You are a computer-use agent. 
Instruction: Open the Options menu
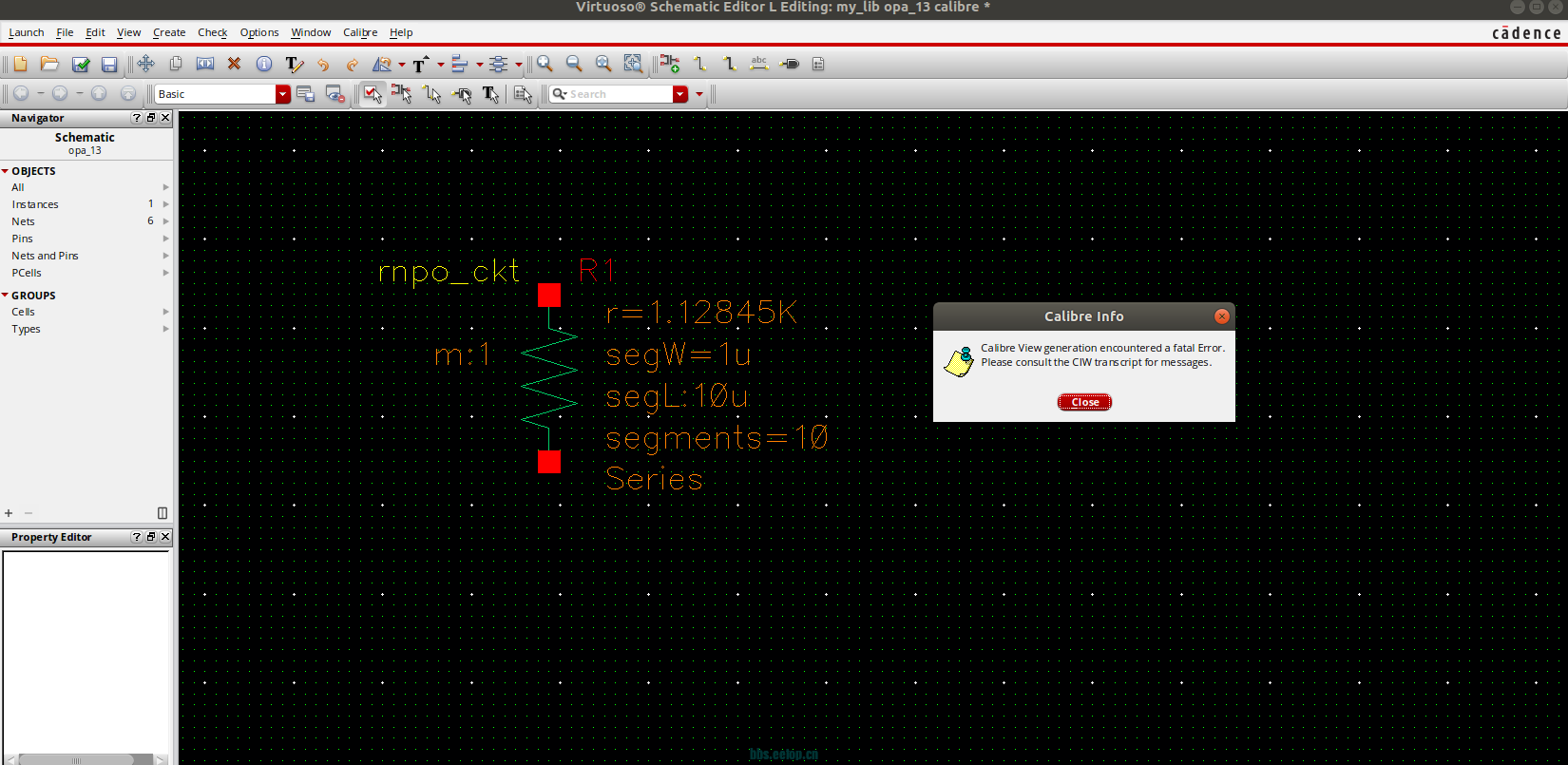(x=259, y=32)
